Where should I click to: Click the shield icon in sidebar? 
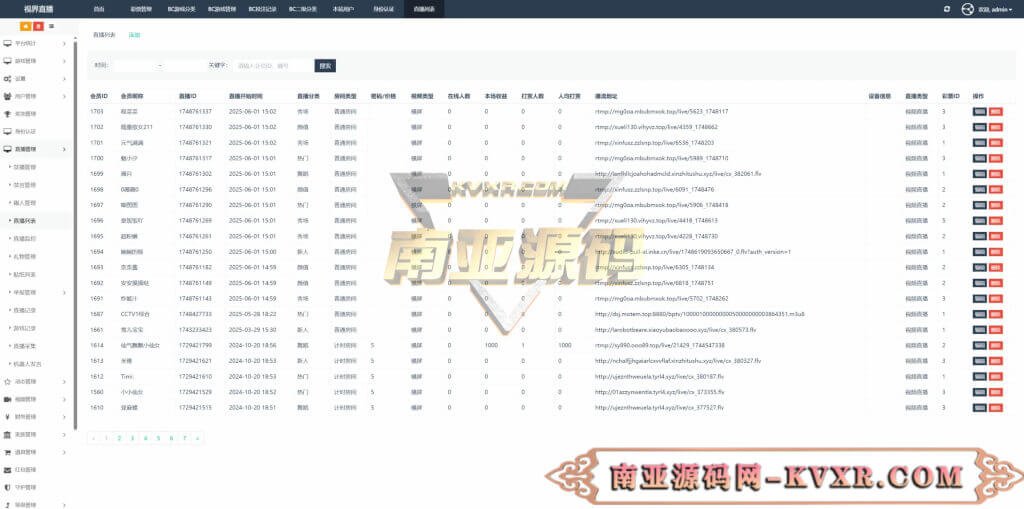point(8,486)
